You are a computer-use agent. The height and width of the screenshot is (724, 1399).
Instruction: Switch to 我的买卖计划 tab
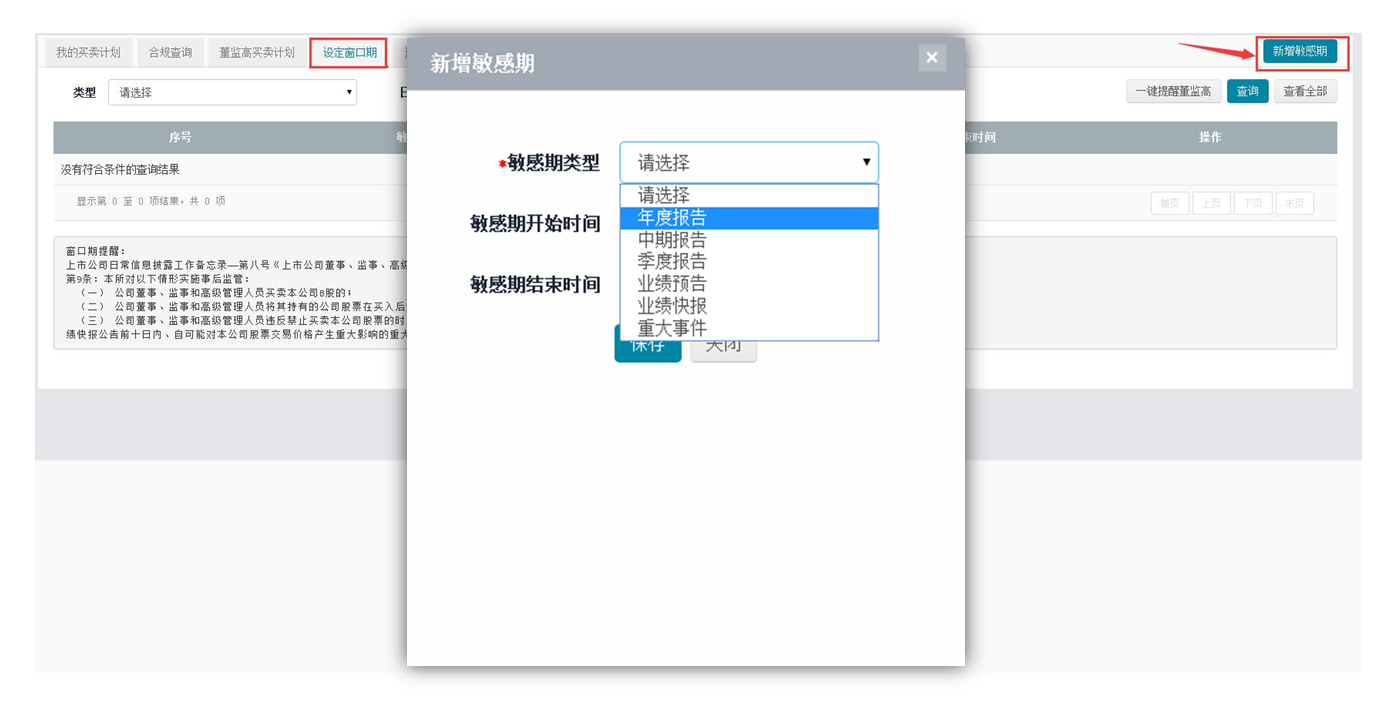pyautogui.click(x=88, y=53)
